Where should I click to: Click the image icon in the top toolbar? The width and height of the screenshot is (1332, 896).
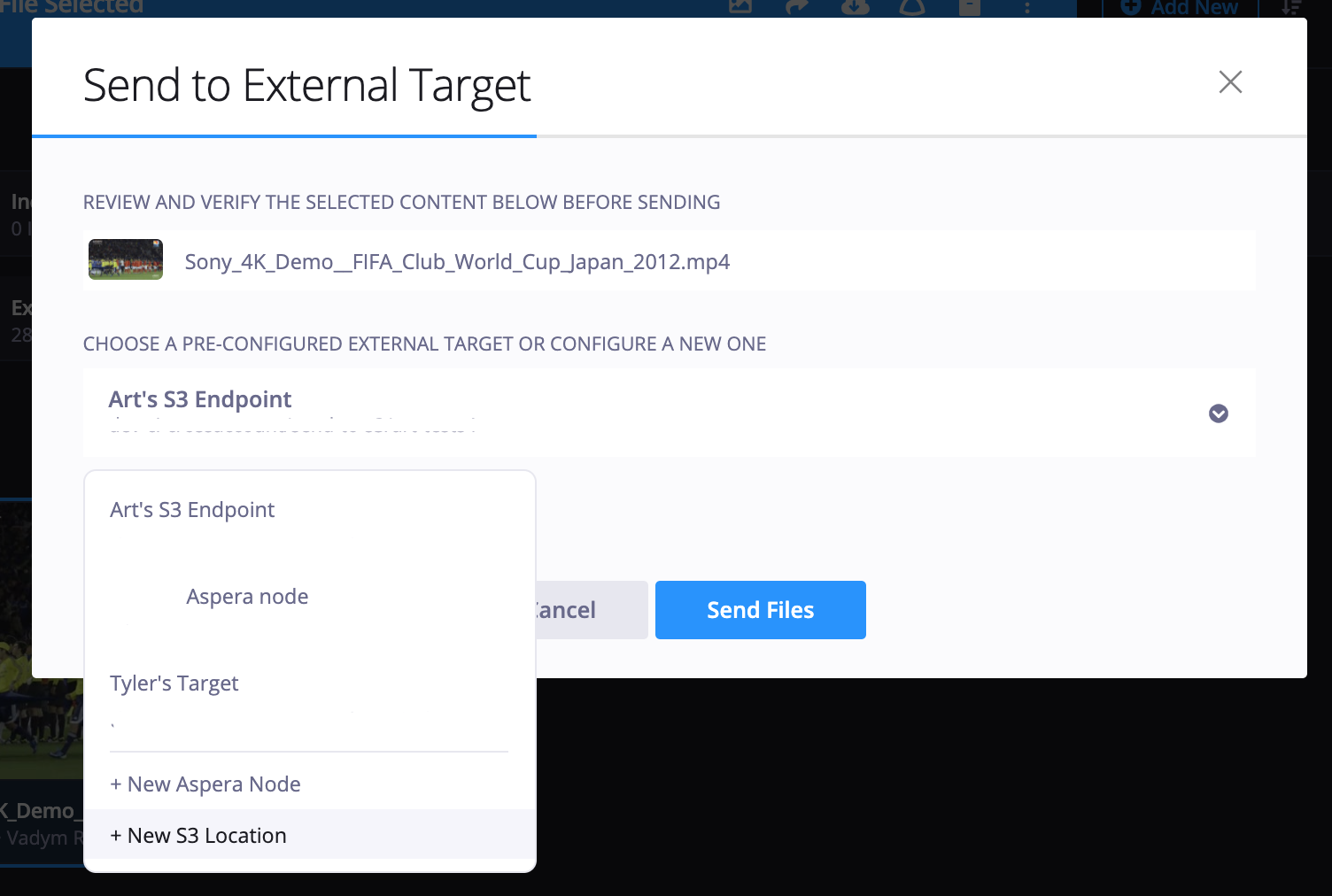740,7
